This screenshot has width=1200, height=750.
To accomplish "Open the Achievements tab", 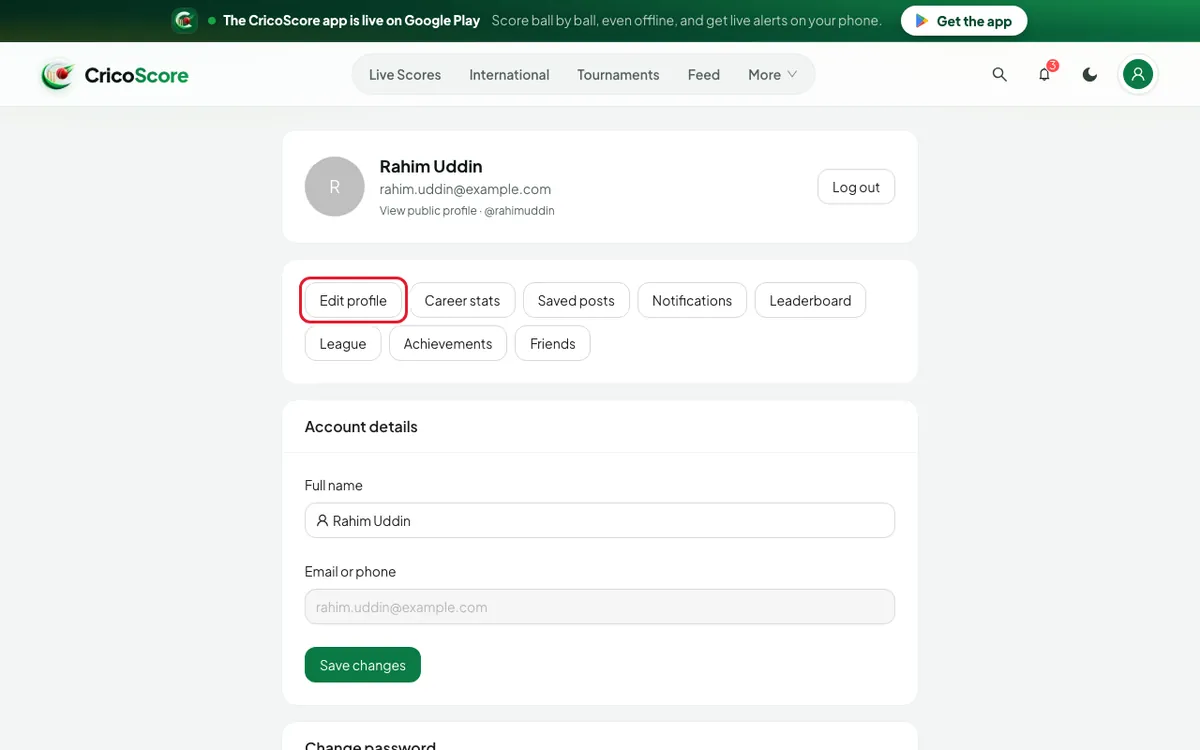I will click(x=448, y=343).
